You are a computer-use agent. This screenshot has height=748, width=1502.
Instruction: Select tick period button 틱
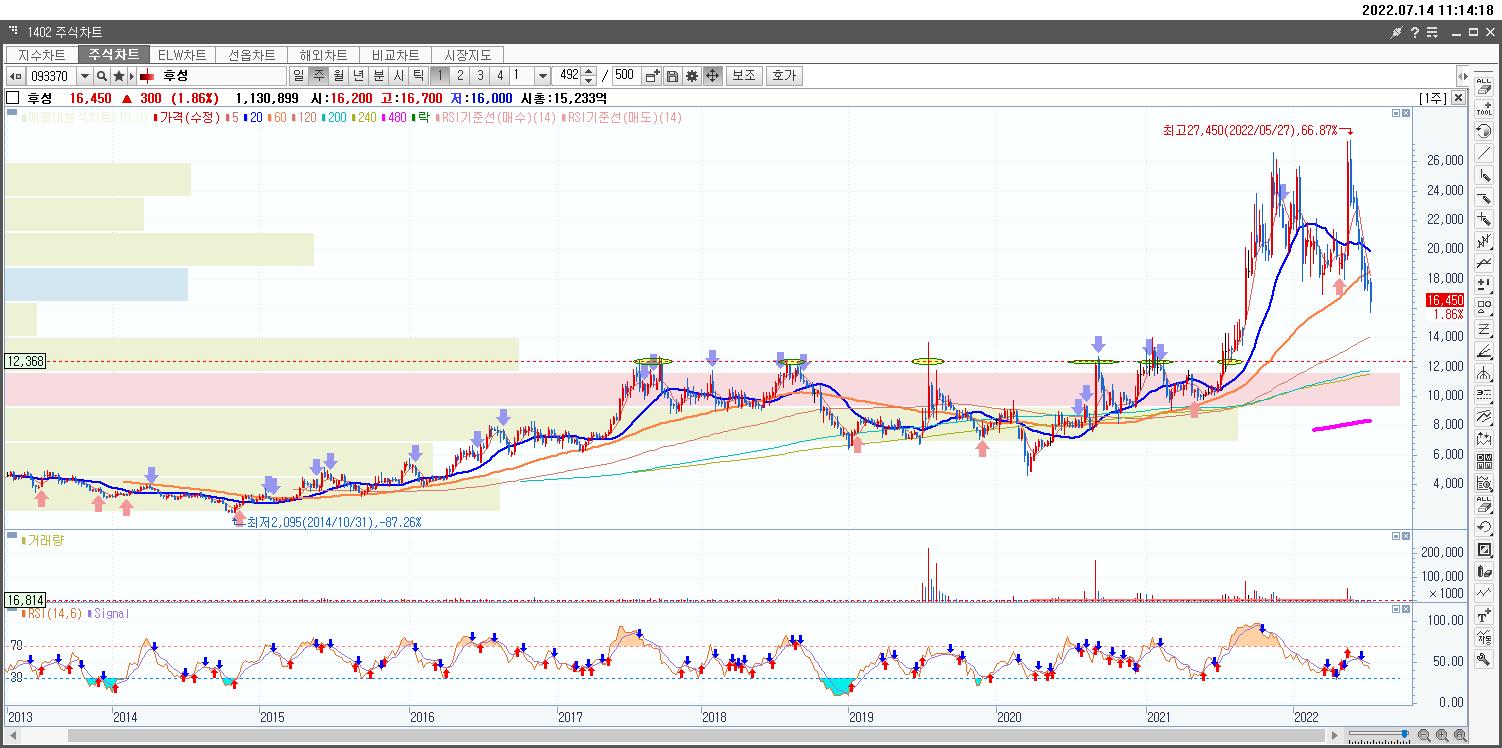418,75
